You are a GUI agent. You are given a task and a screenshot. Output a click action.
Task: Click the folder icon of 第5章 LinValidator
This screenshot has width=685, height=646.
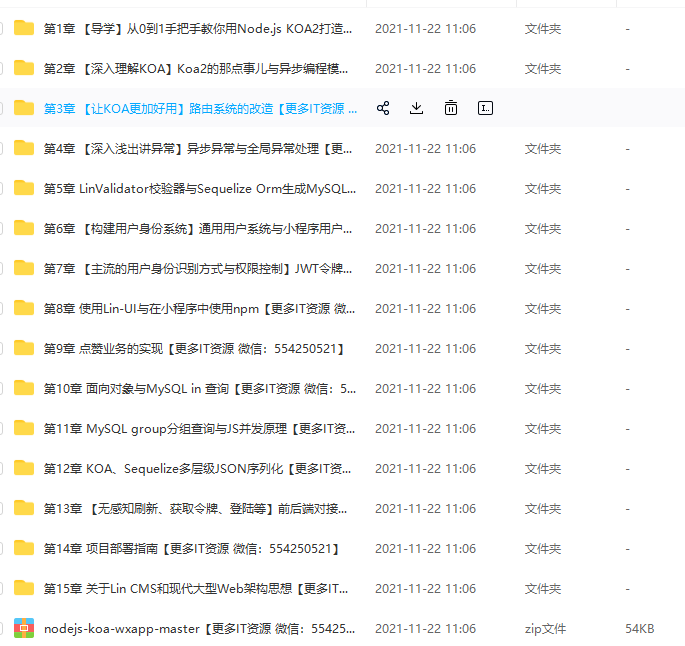click(x=24, y=188)
